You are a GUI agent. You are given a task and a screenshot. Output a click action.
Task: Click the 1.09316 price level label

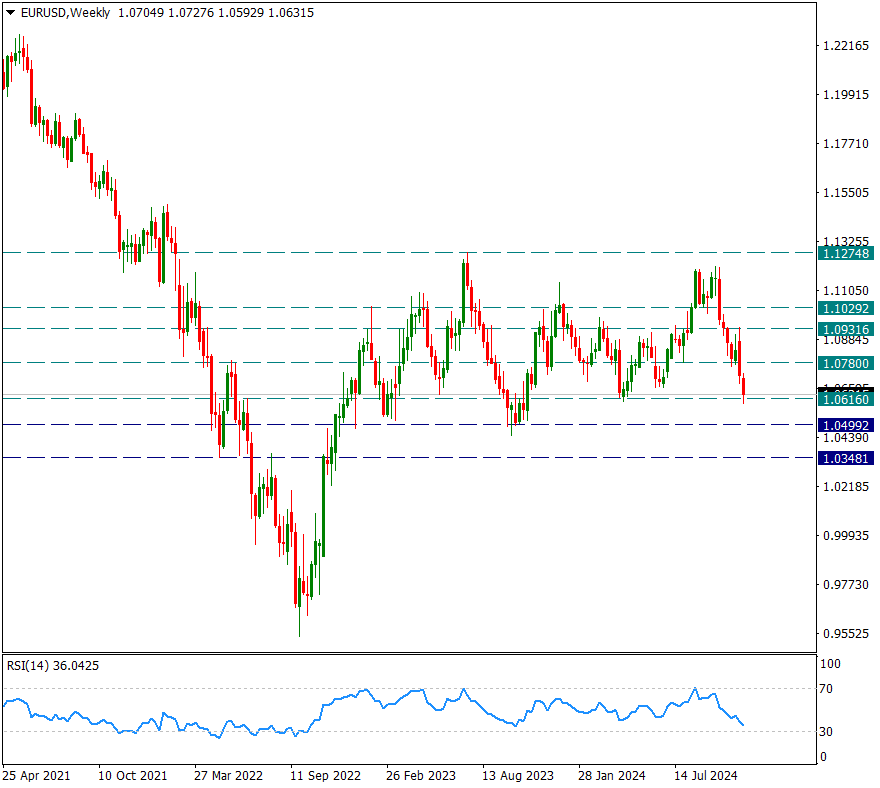point(846,329)
